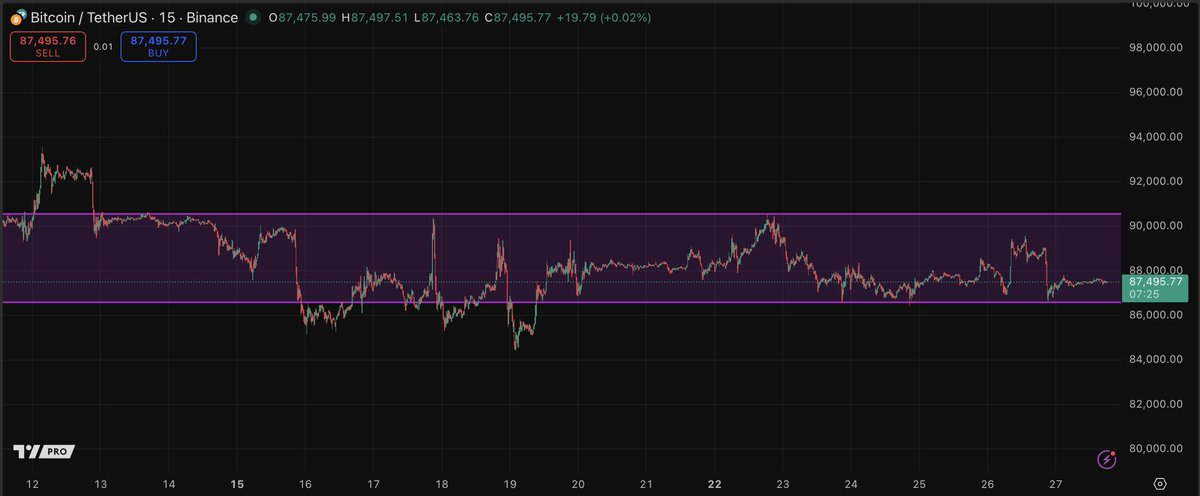Click date 27 on the time axis
The image size is (1200, 496).
pos(1056,482)
